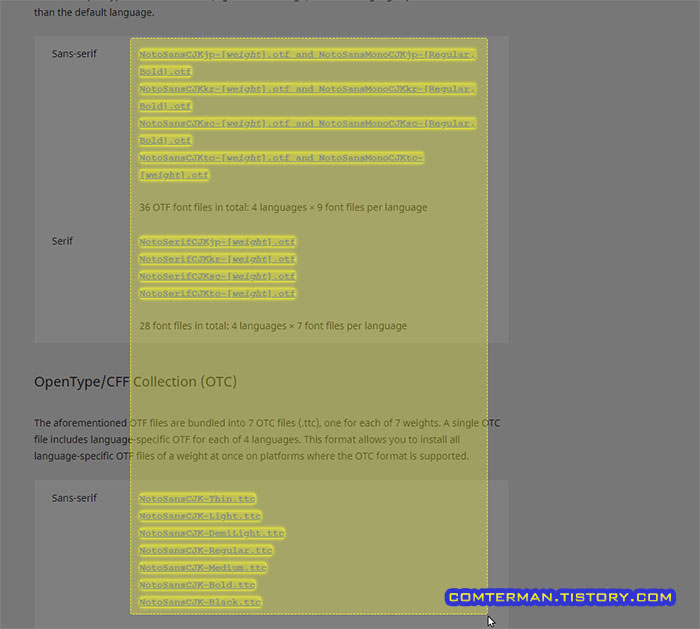Download NotoSansCJK-Black.ttc
Screen dimensions: 700x629
[200, 602]
